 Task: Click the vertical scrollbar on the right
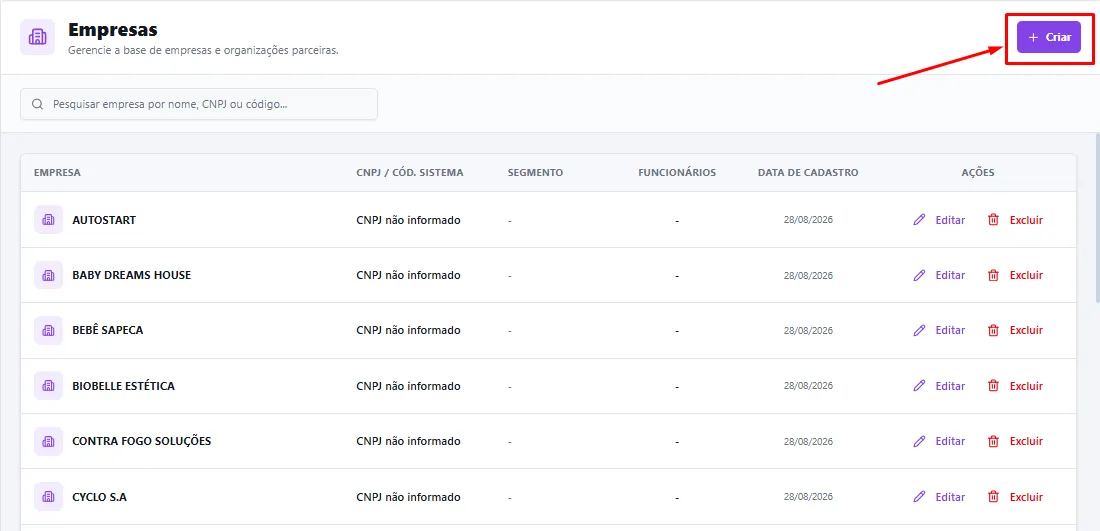(1096, 217)
